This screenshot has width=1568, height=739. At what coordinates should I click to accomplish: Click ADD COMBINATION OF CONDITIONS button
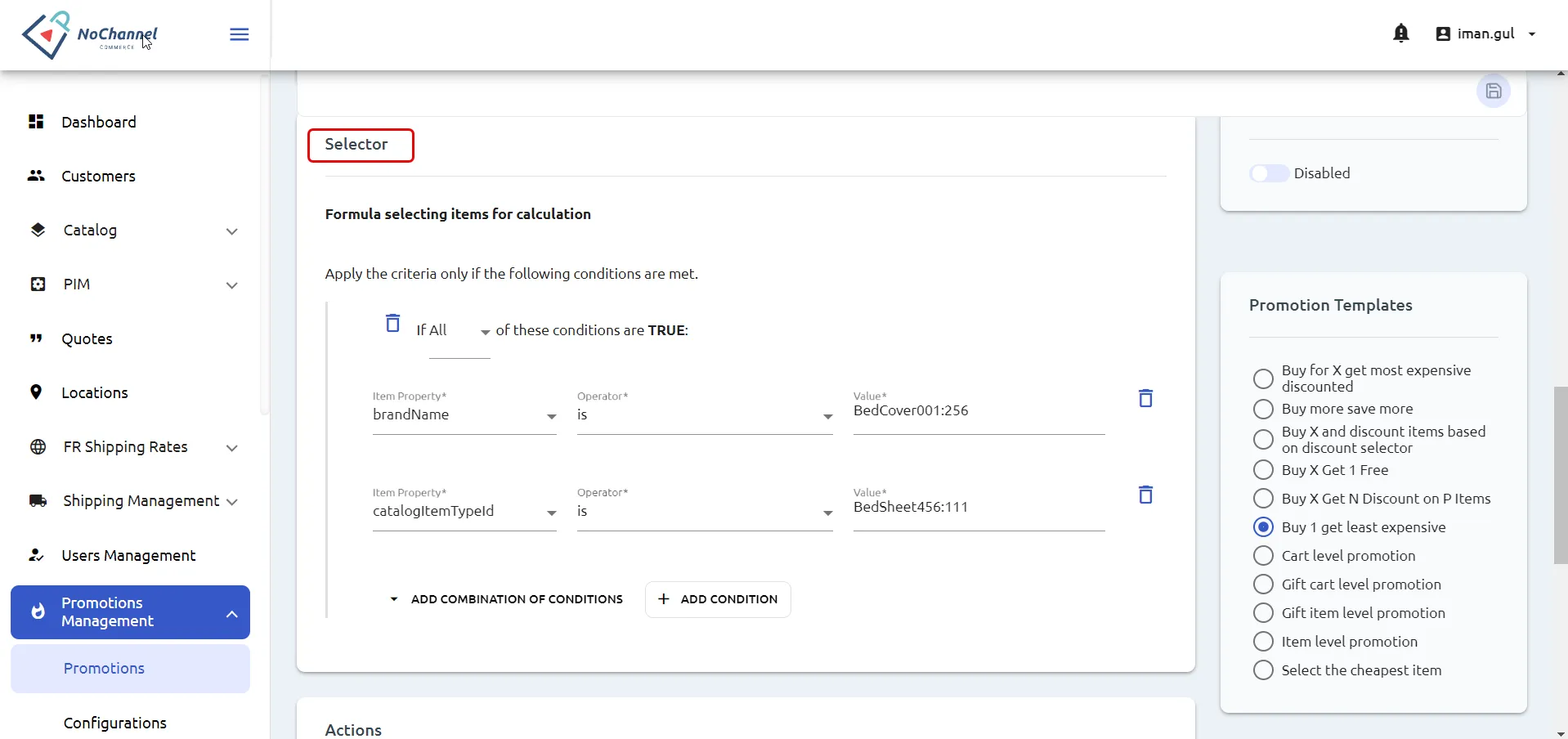tap(506, 599)
